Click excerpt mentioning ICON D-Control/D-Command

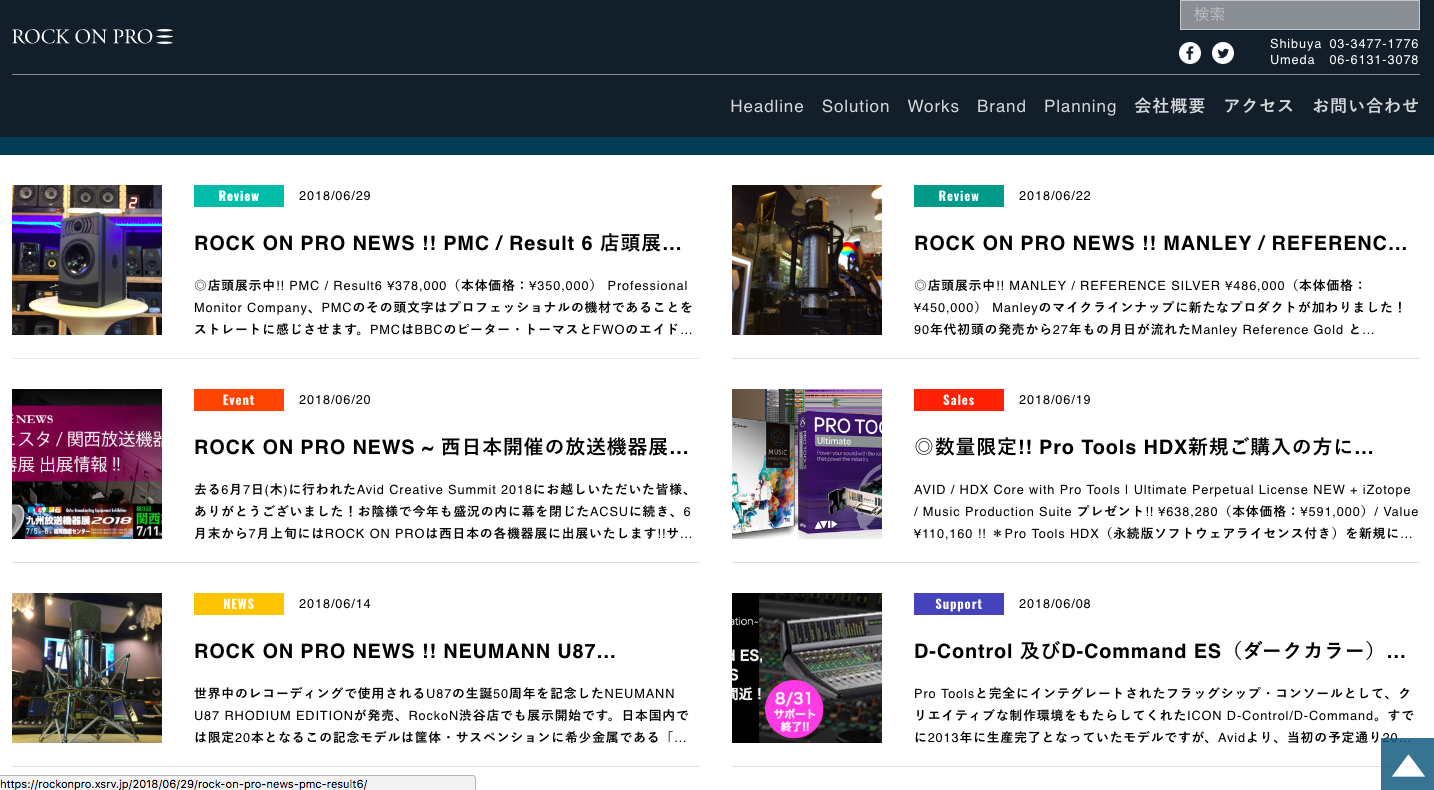coord(1163,716)
